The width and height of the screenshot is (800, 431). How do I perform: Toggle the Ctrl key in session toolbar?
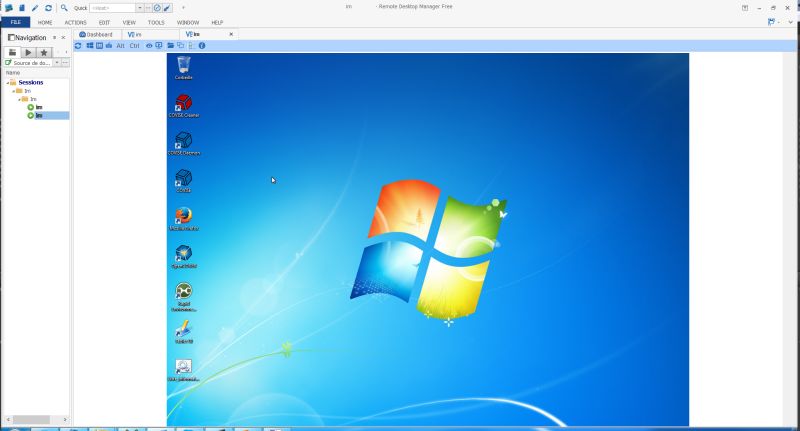134,45
